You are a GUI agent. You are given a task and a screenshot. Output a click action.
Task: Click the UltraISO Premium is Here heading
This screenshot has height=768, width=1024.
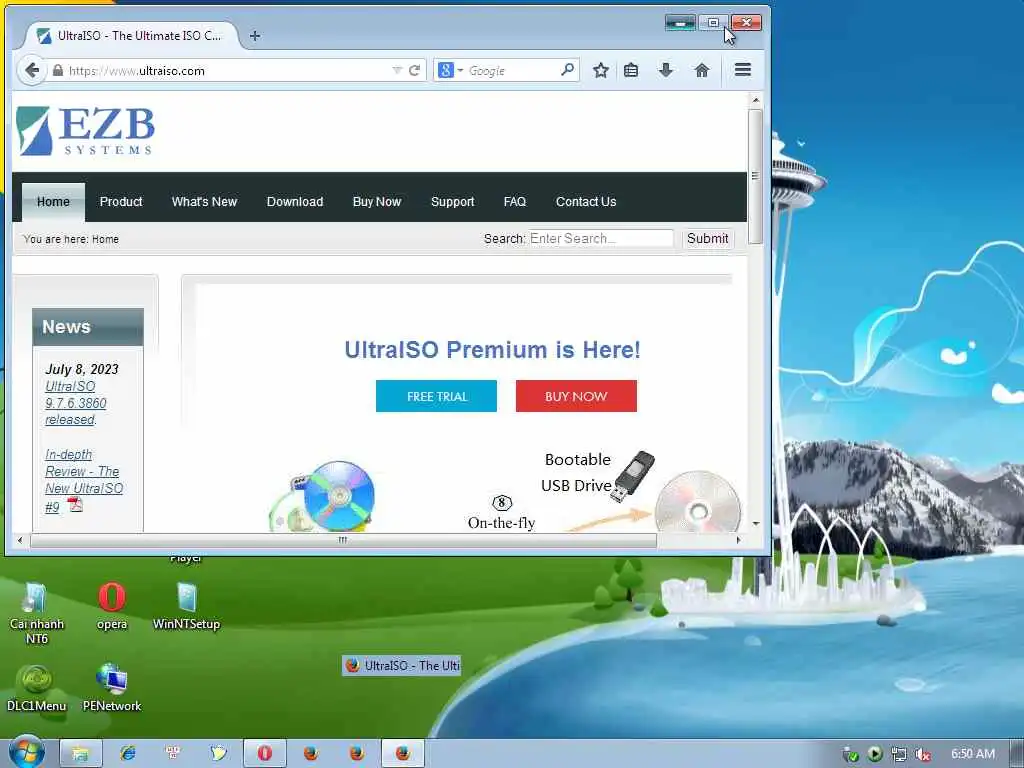click(x=492, y=349)
